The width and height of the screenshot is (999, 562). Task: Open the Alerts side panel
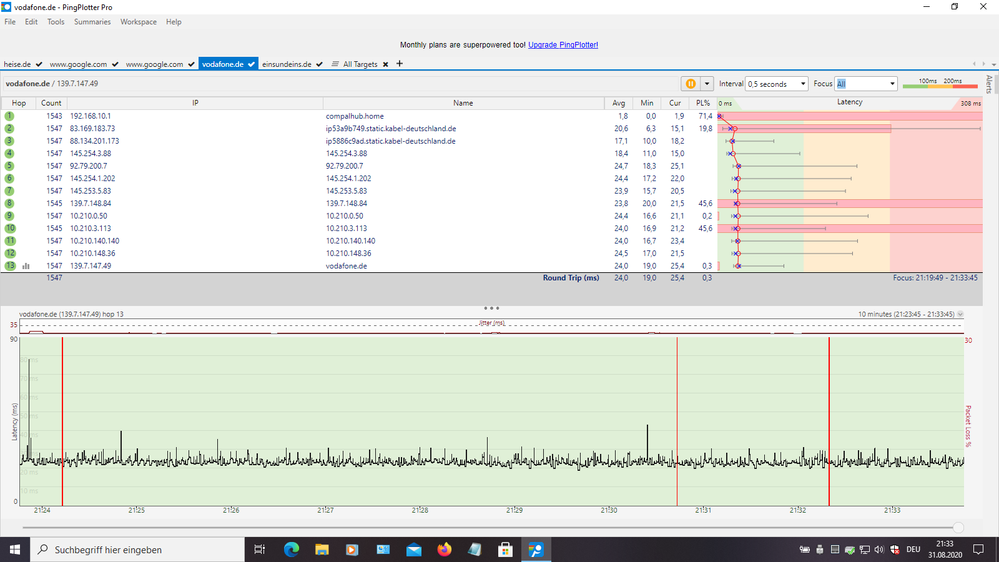coord(989,84)
